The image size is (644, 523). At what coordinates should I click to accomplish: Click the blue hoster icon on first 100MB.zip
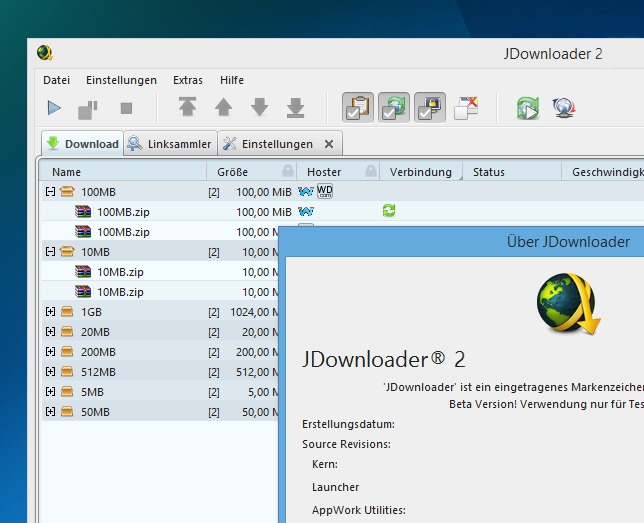click(306, 212)
